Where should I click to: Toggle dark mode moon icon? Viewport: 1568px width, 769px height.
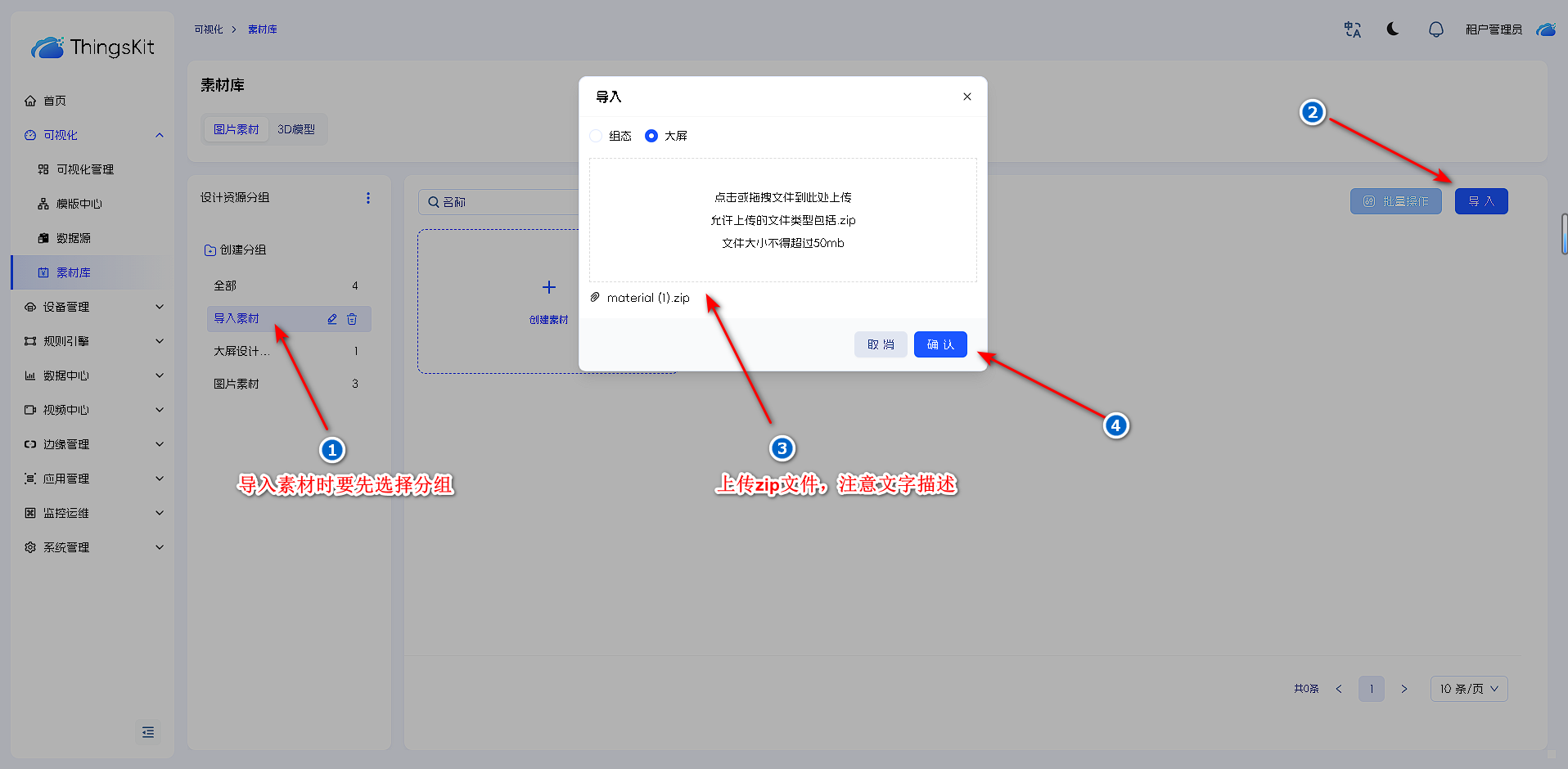(x=1393, y=29)
